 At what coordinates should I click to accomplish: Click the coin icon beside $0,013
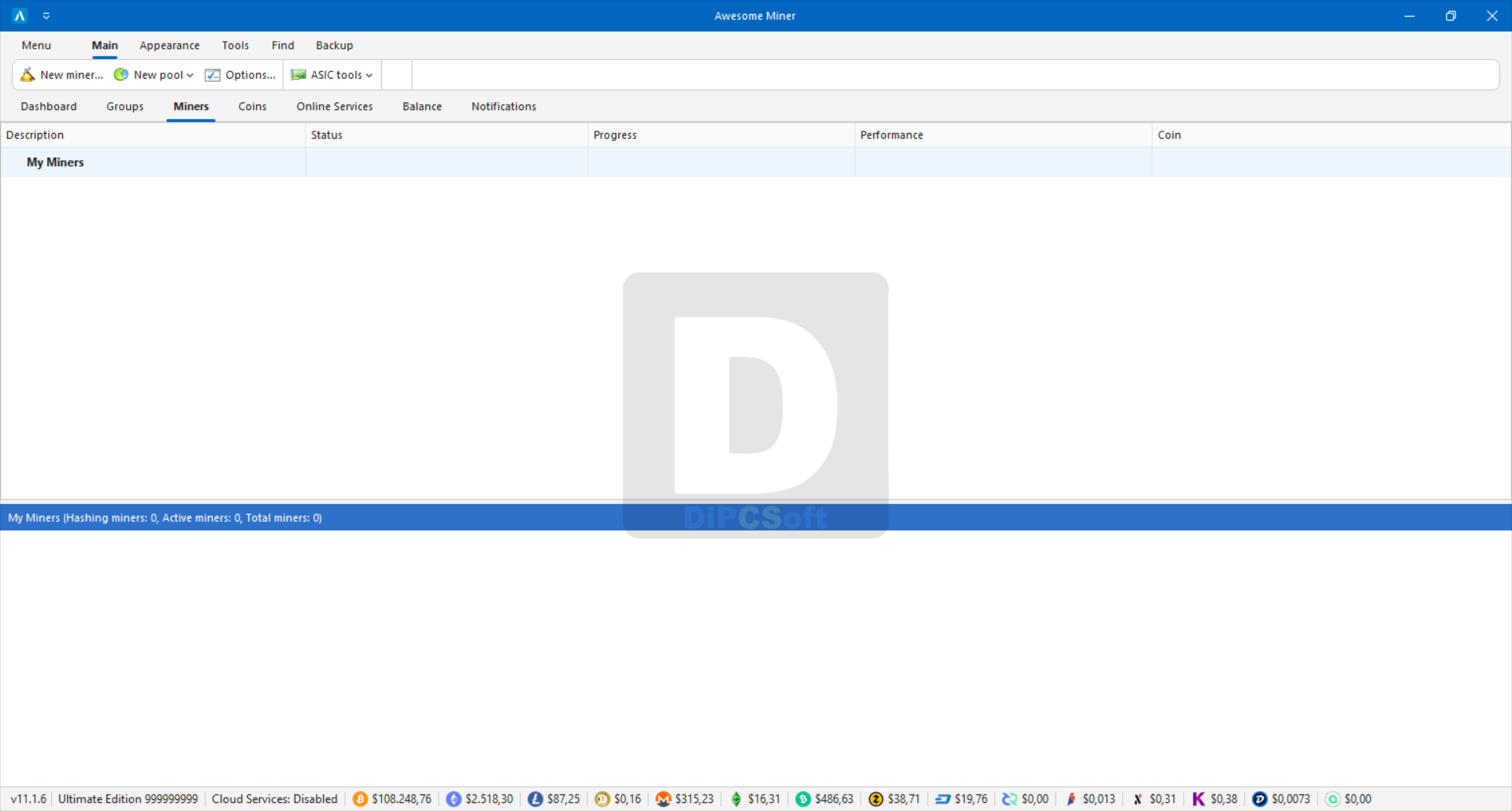(1071, 799)
